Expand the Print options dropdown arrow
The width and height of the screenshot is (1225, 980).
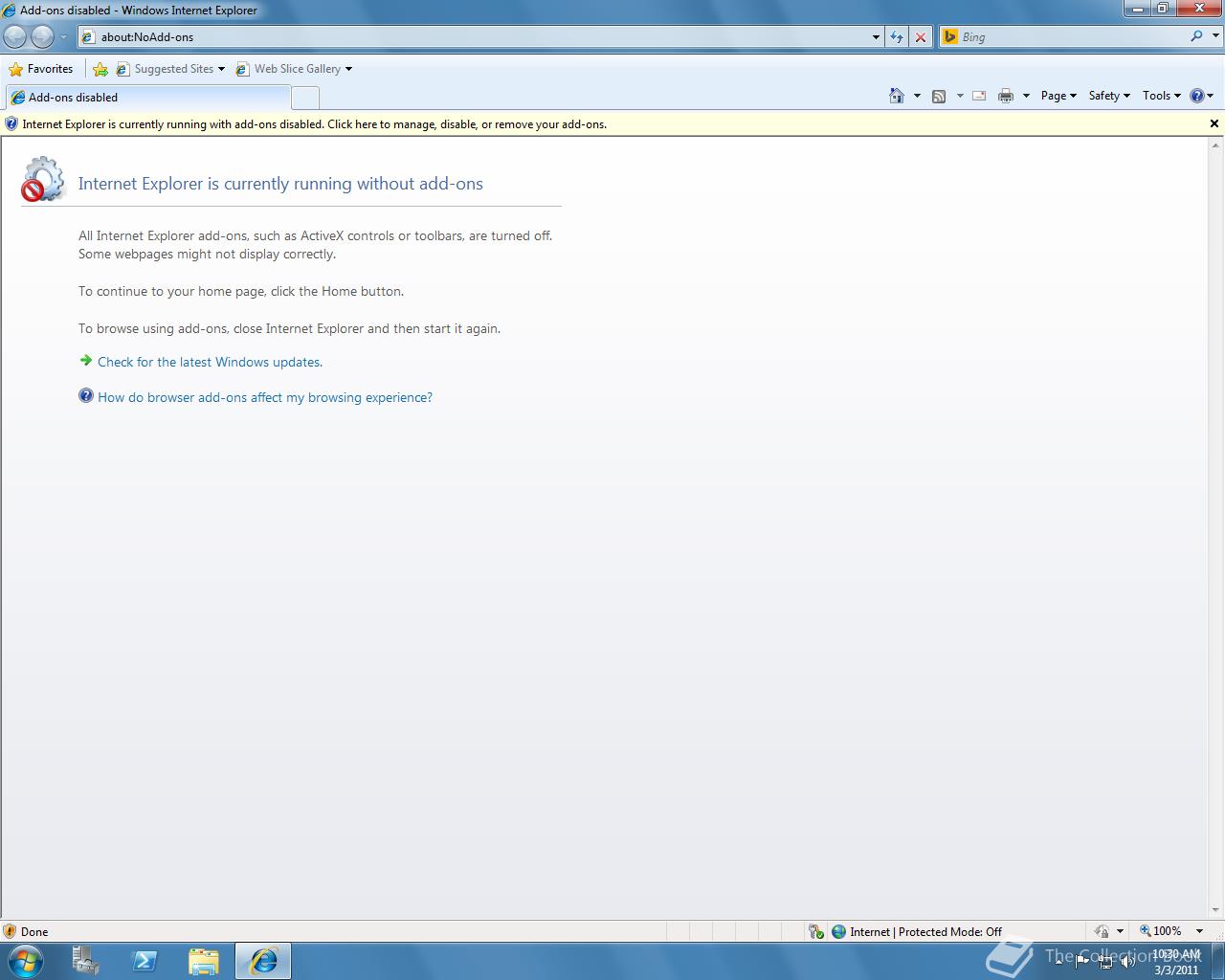pyautogui.click(x=1026, y=96)
